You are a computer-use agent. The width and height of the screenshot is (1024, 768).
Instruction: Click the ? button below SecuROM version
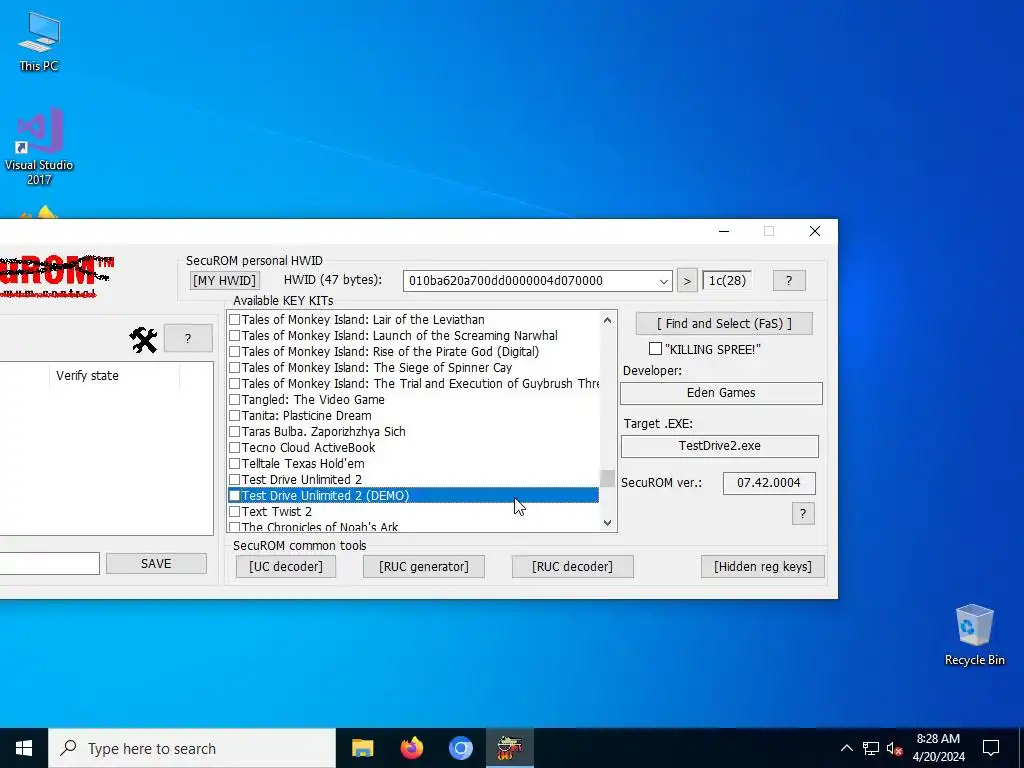click(x=803, y=513)
